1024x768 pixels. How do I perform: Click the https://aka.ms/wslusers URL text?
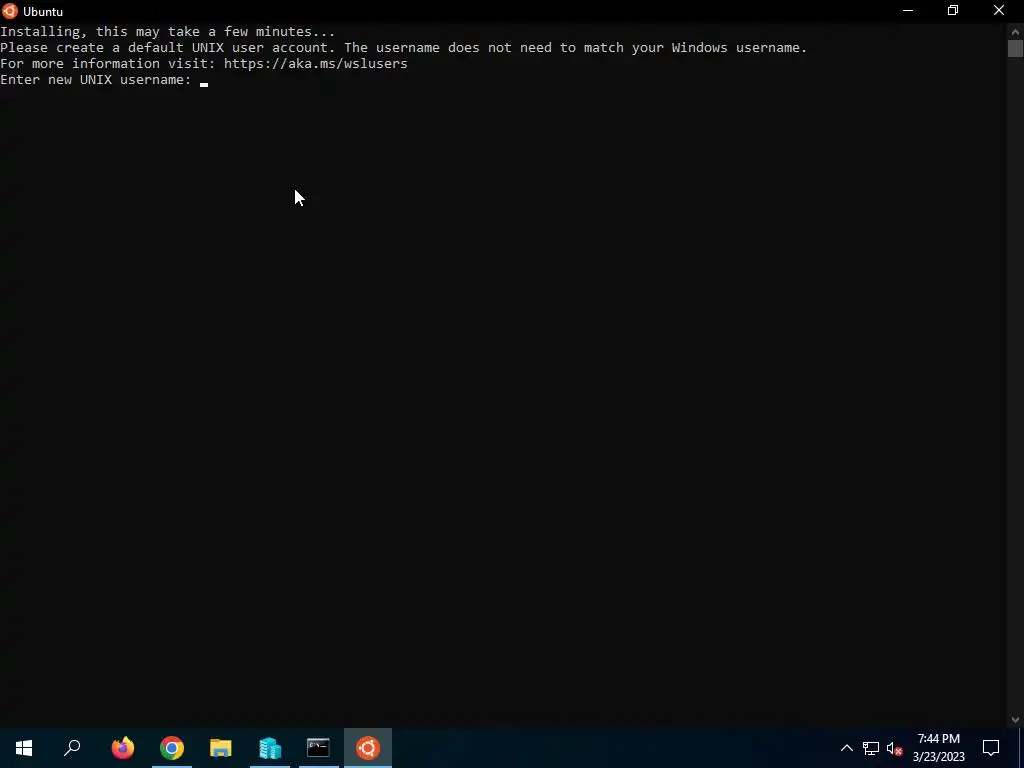(x=315, y=63)
